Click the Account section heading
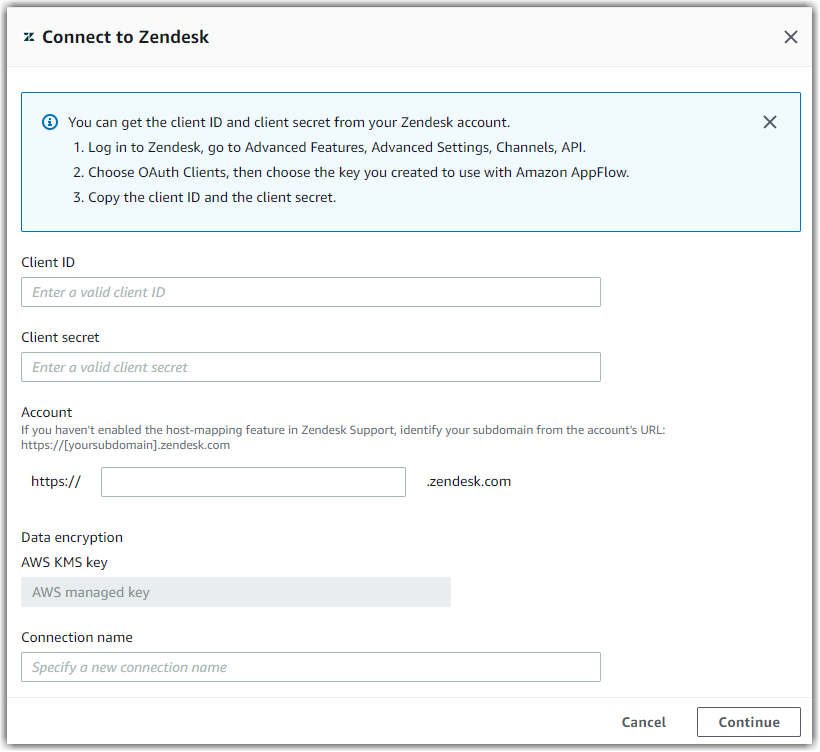 pos(46,412)
